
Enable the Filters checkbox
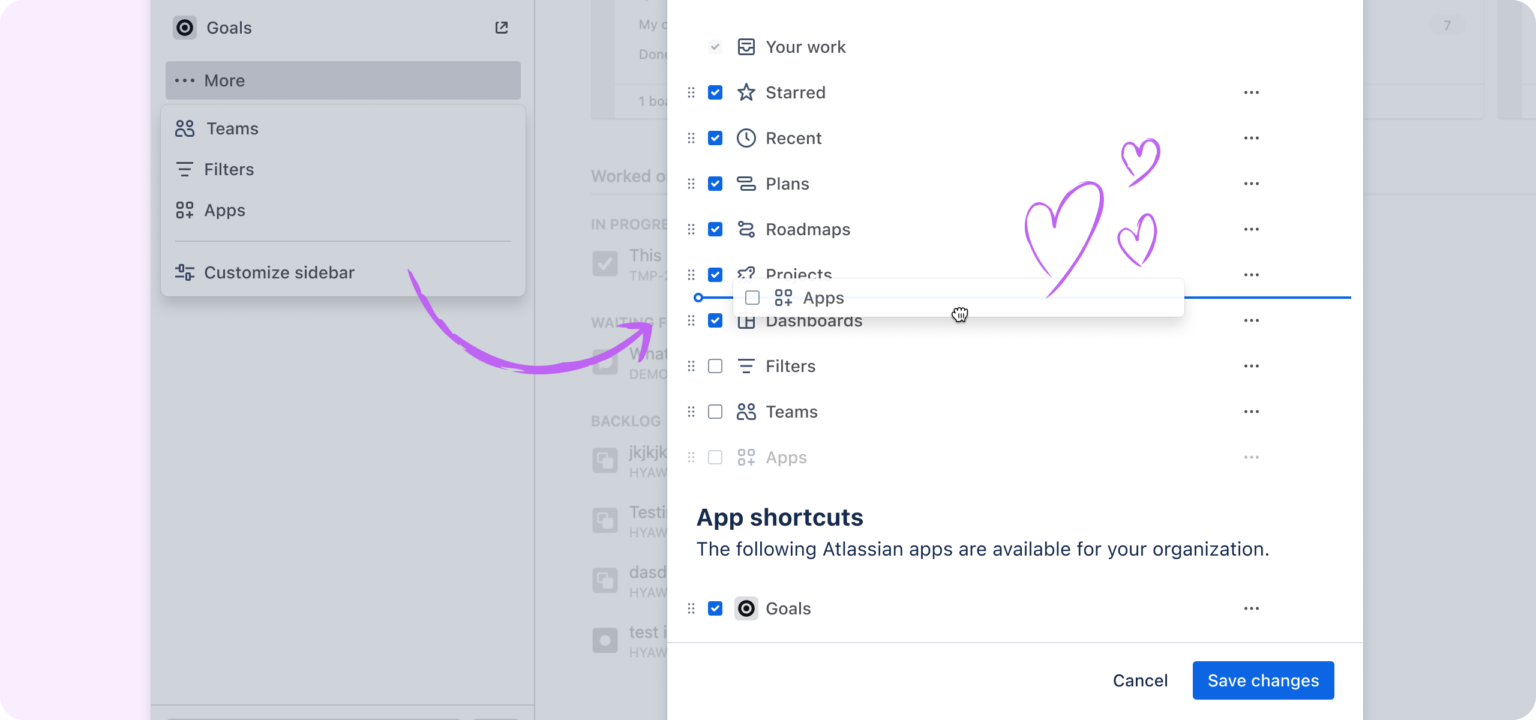pos(715,366)
